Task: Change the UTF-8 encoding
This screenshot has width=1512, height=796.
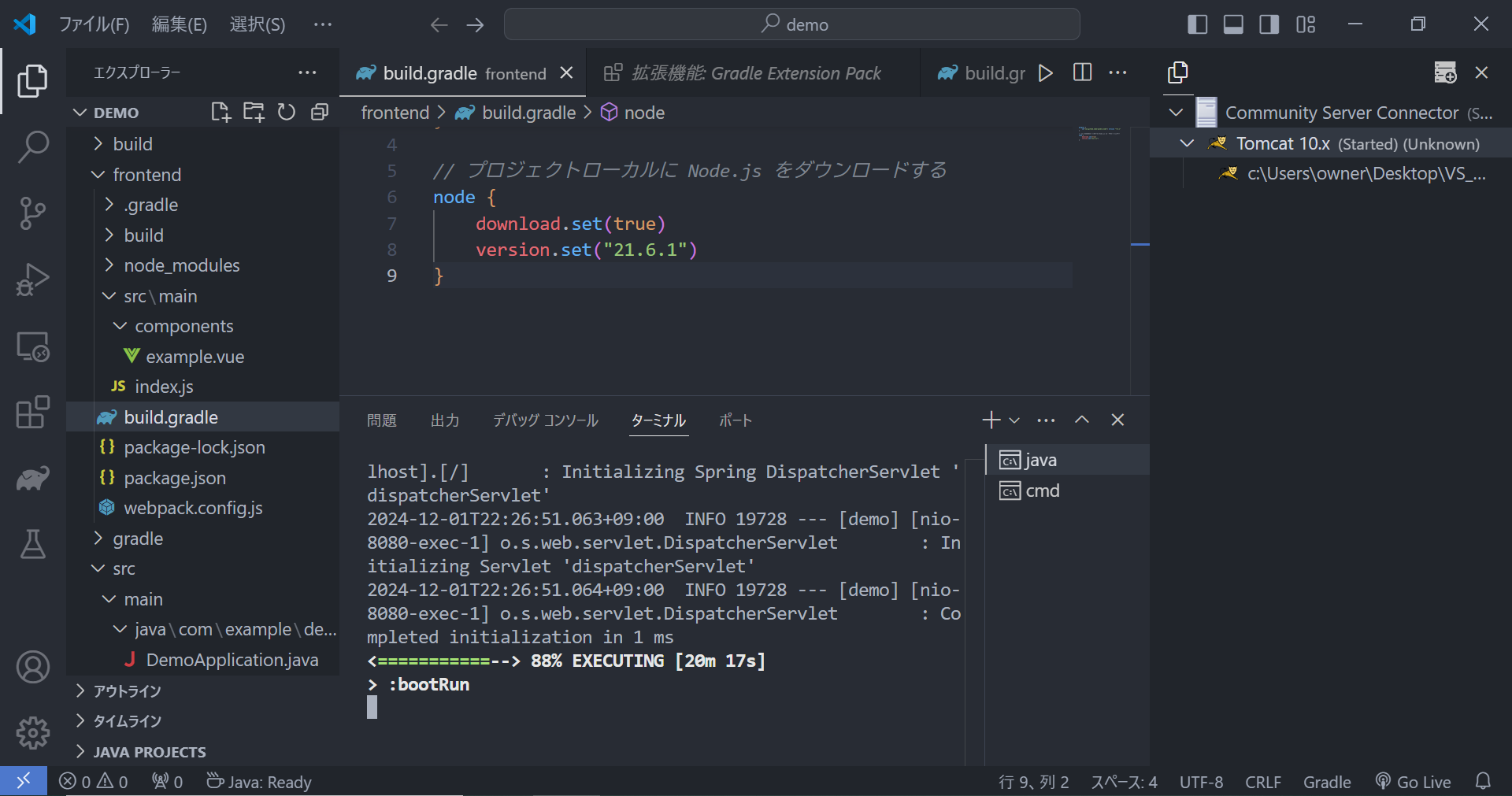Action: pyautogui.click(x=1201, y=781)
